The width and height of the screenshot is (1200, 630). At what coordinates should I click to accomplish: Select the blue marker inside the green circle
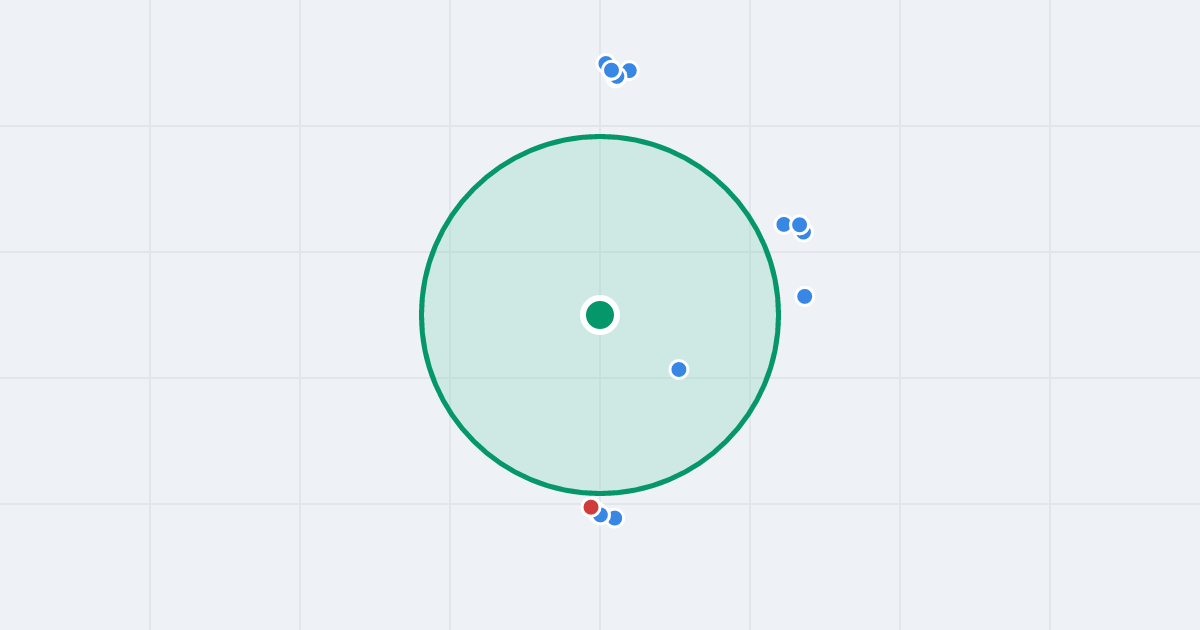[x=679, y=369]
